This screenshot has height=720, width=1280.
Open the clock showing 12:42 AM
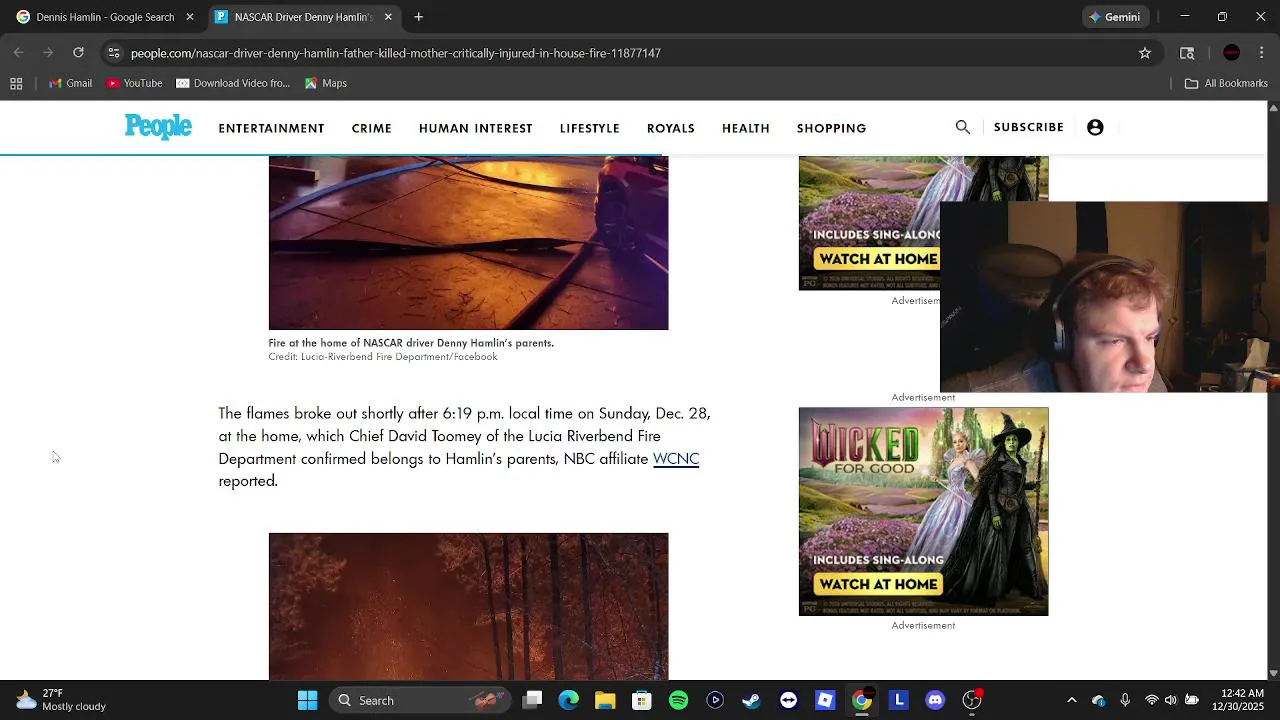(x=1240, y=700)
